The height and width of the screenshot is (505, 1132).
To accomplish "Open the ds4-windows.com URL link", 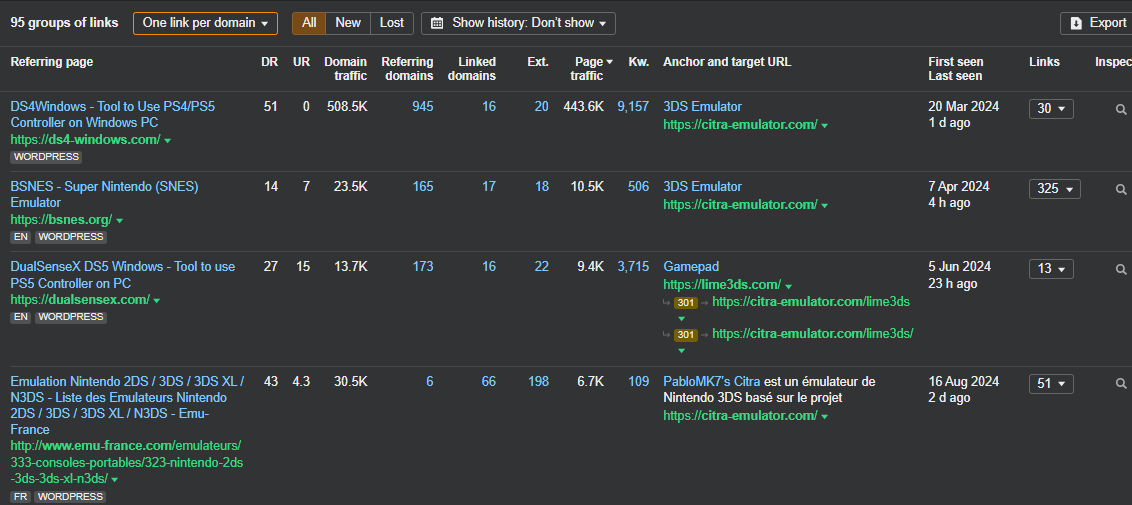I will click(85, 140).
